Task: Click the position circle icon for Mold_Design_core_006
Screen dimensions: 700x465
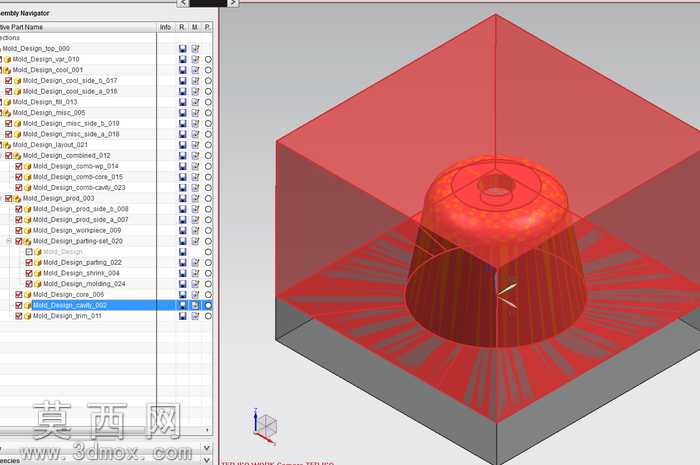Action: (x=208, y=295)
